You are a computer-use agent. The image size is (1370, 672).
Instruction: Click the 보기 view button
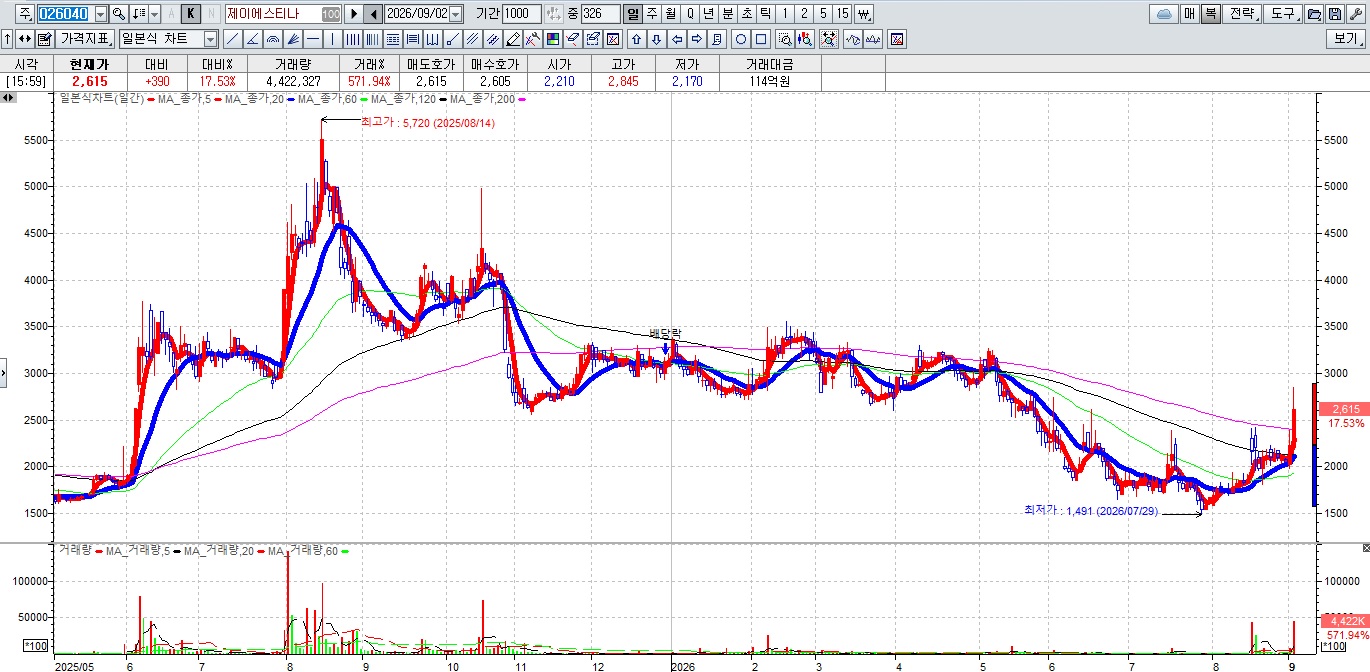tap(1345, 39)
